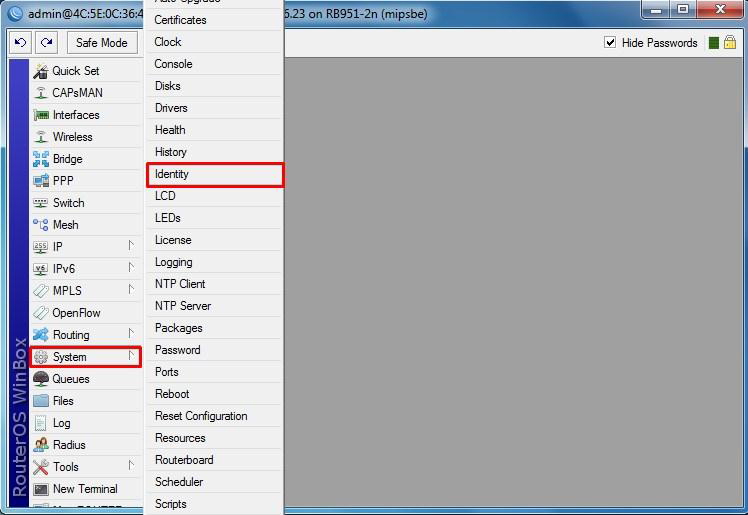
Task: Click the IPv6 icon
Action: coord(41,268)
